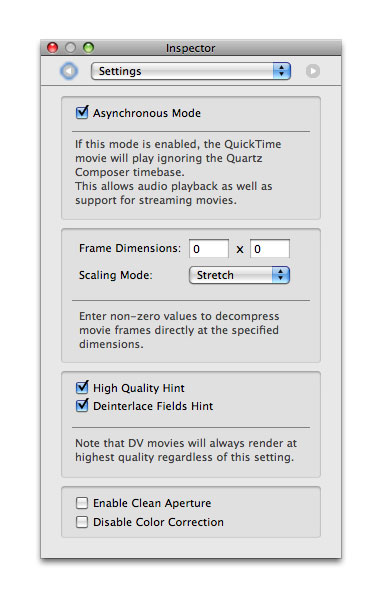This screenshot has width=388, height=606.
Task: Focus the frame height input field
Action: tap(270, 249)
